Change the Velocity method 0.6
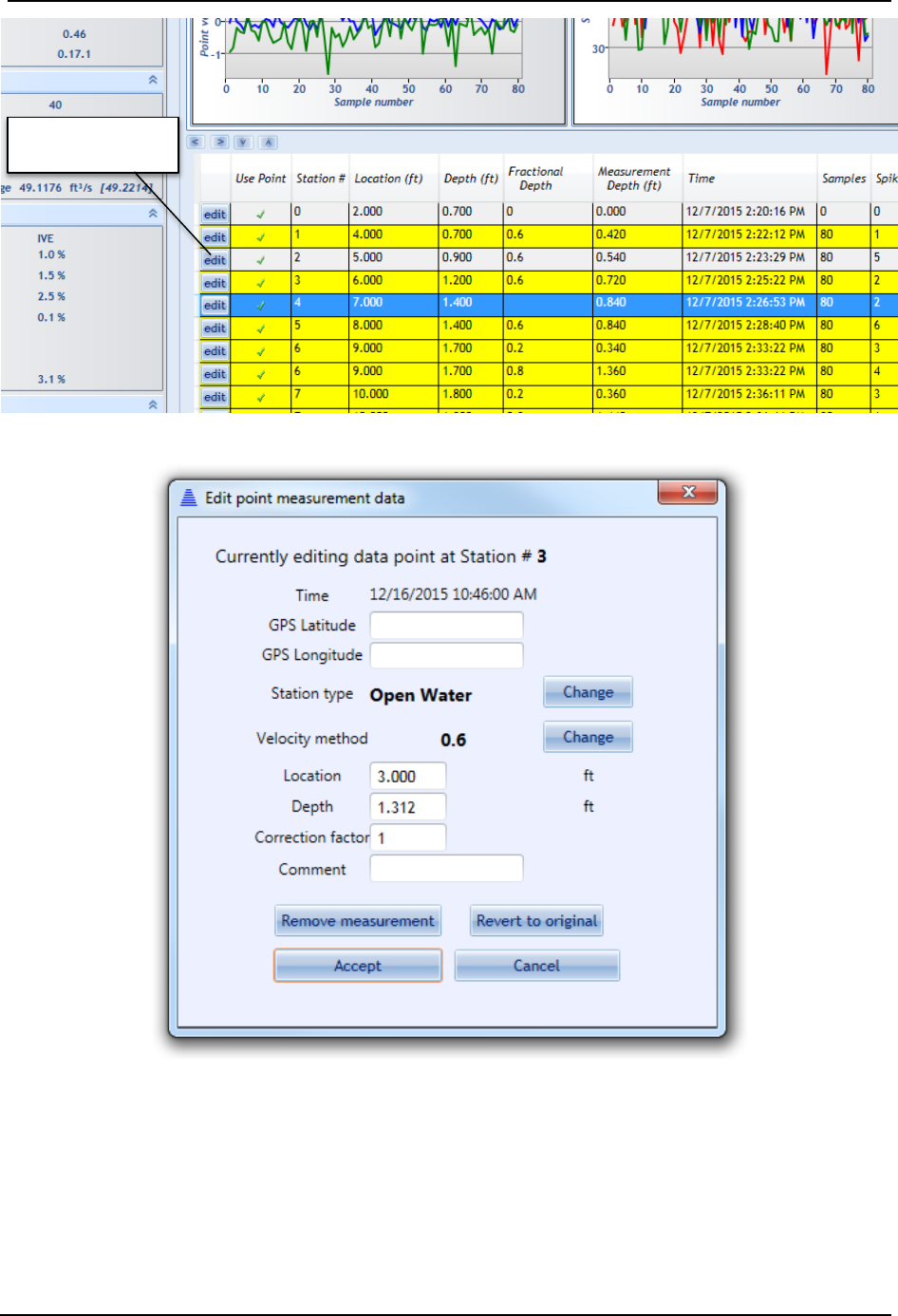This screenshot has width=898, height=1316. (588, 737)
